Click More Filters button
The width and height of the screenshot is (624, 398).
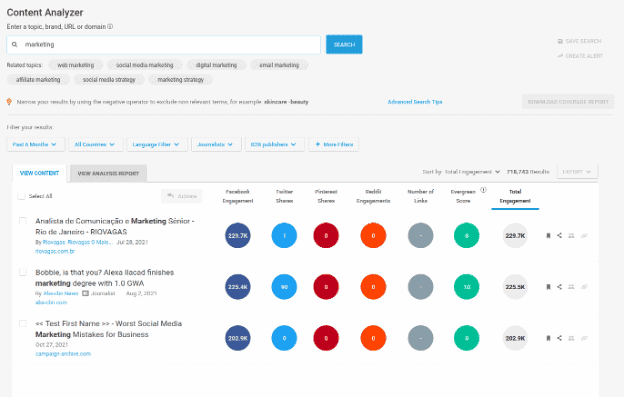(x=334, y=144)
